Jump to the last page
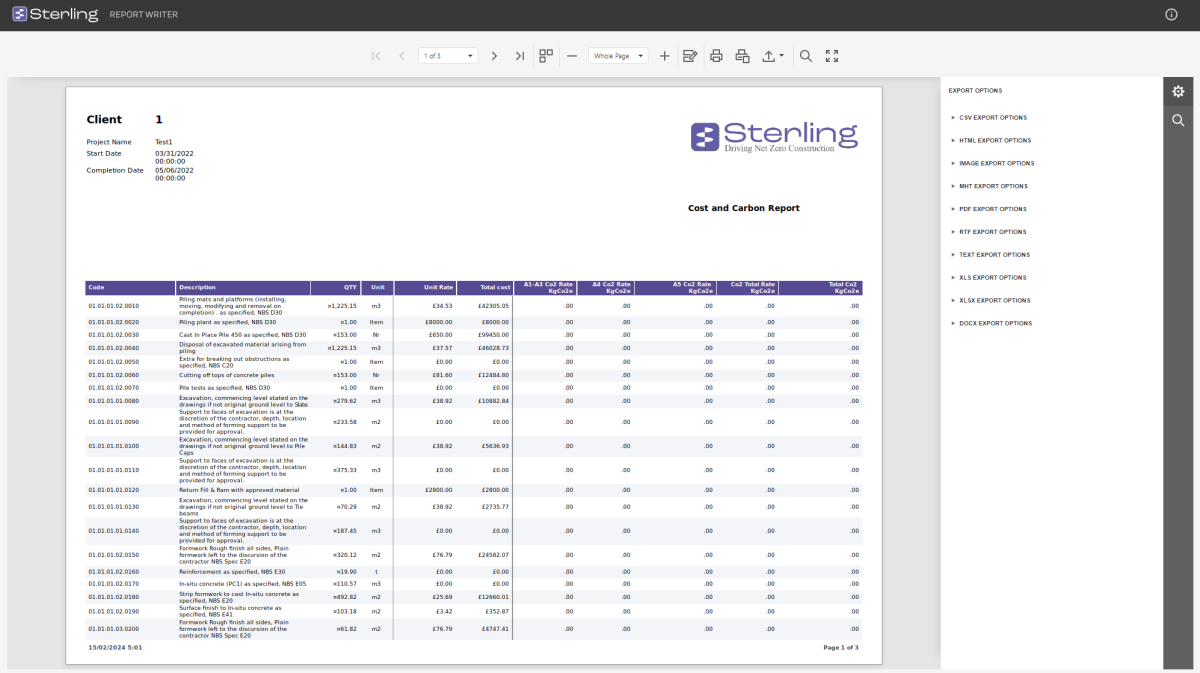 (520, 55)
